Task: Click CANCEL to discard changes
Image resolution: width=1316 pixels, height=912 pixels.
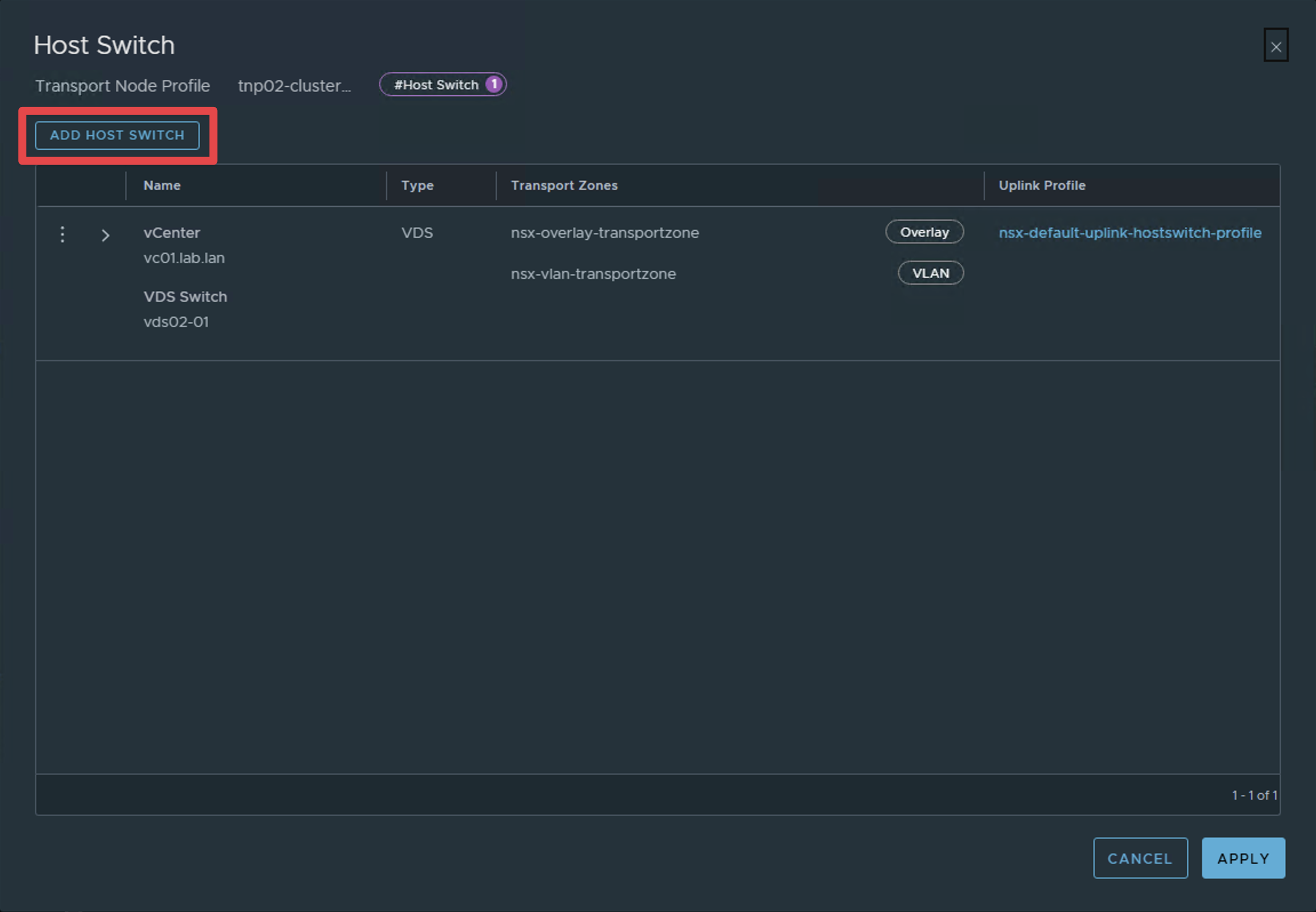Action: click(1140, 858)
